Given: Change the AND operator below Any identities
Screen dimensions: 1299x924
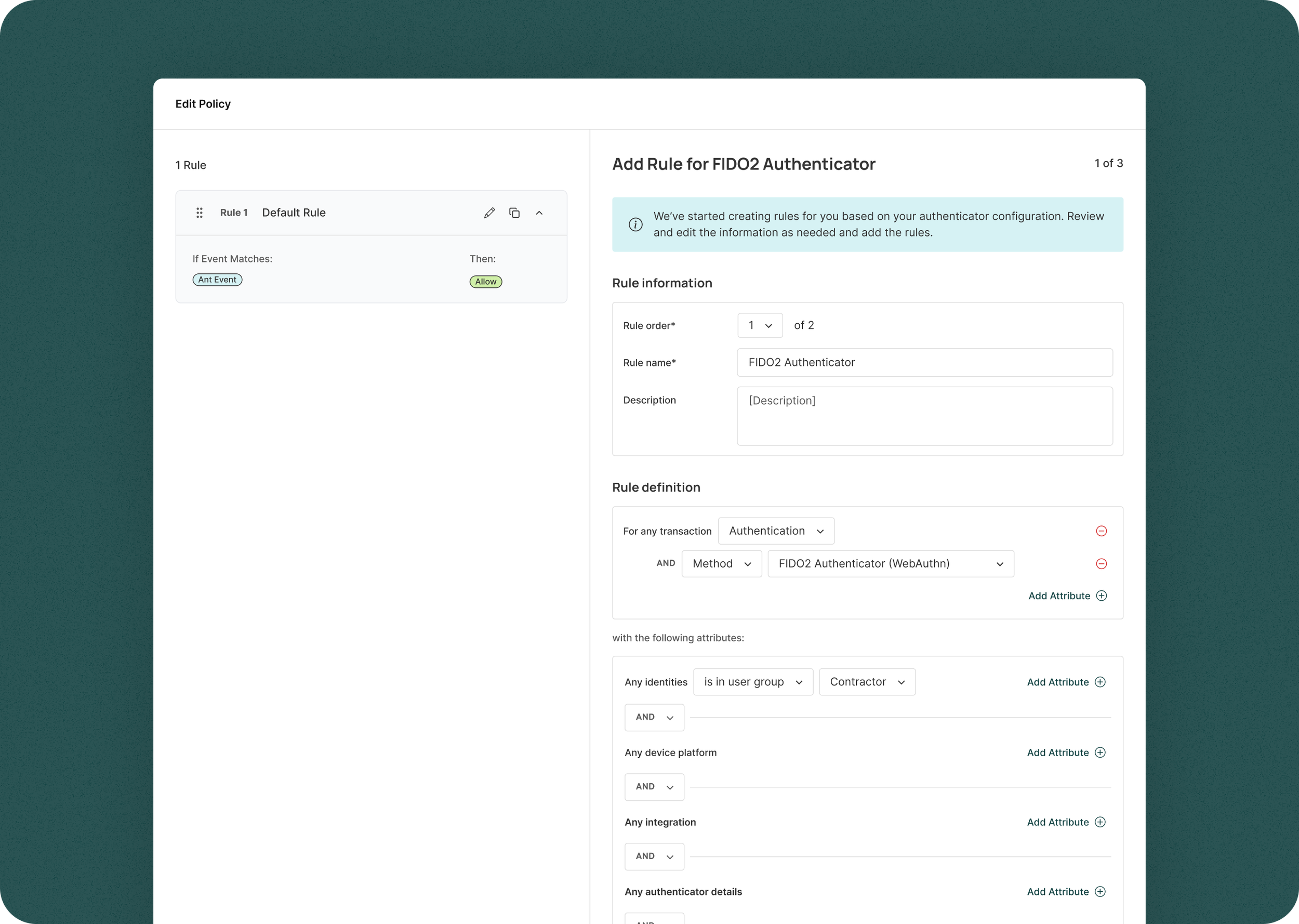Looking at the screenshot, I should point(654,718).
